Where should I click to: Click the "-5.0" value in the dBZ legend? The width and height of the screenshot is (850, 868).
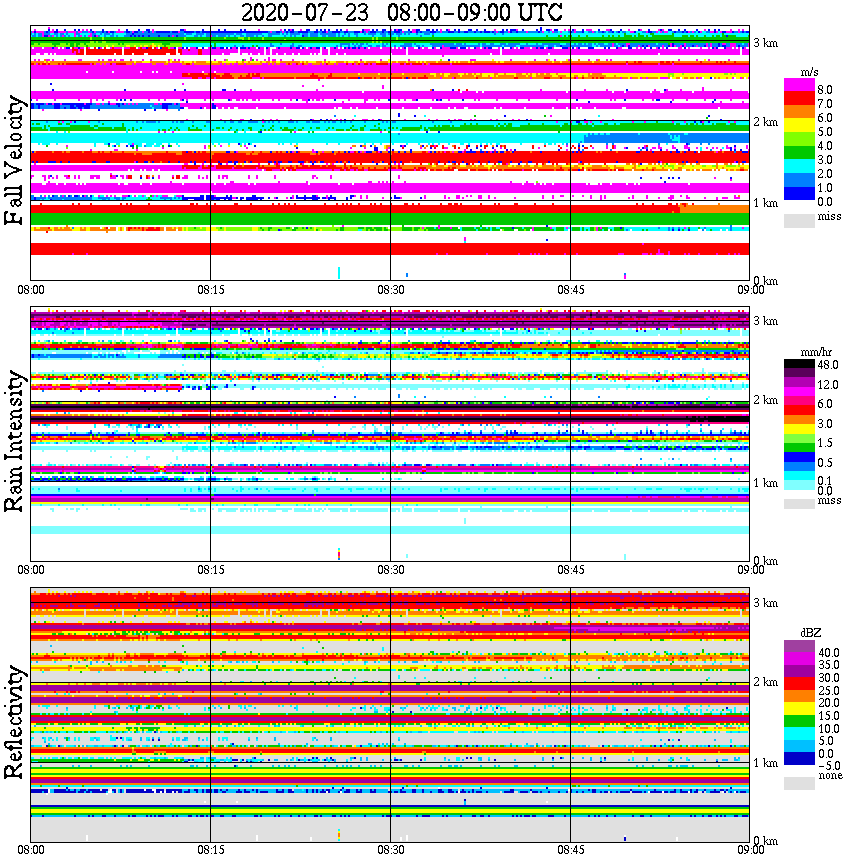pyautogui.click(x=829, y=766)
